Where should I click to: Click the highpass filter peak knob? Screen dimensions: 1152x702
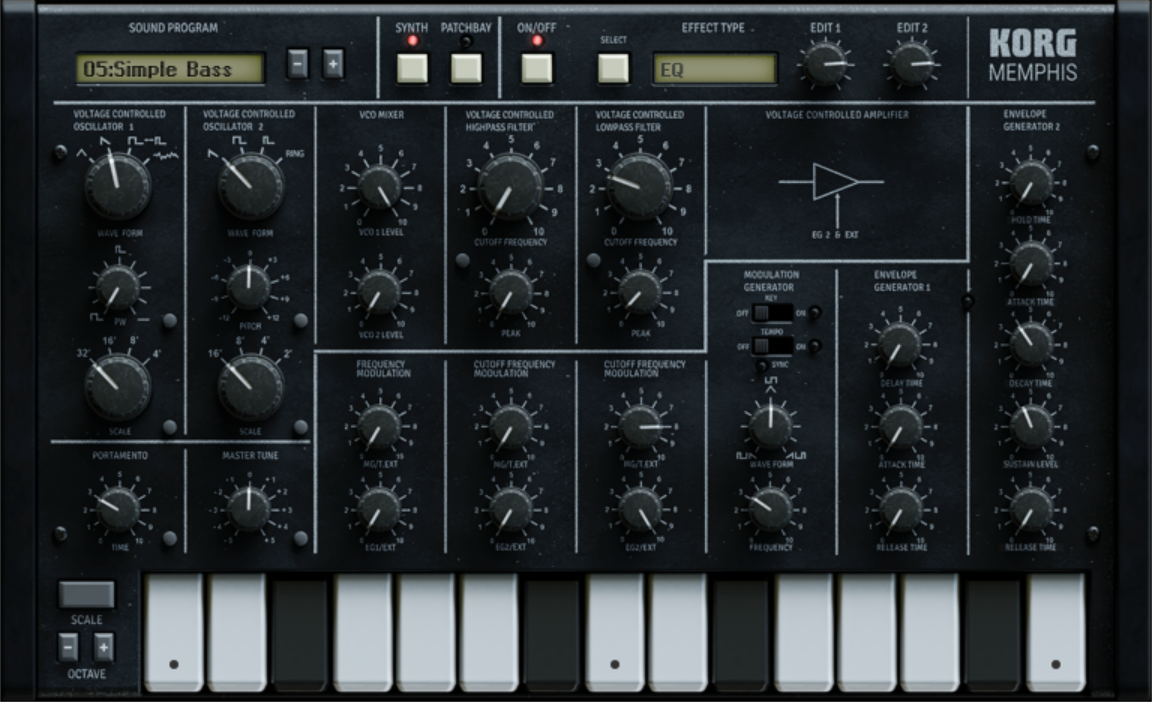510,291
